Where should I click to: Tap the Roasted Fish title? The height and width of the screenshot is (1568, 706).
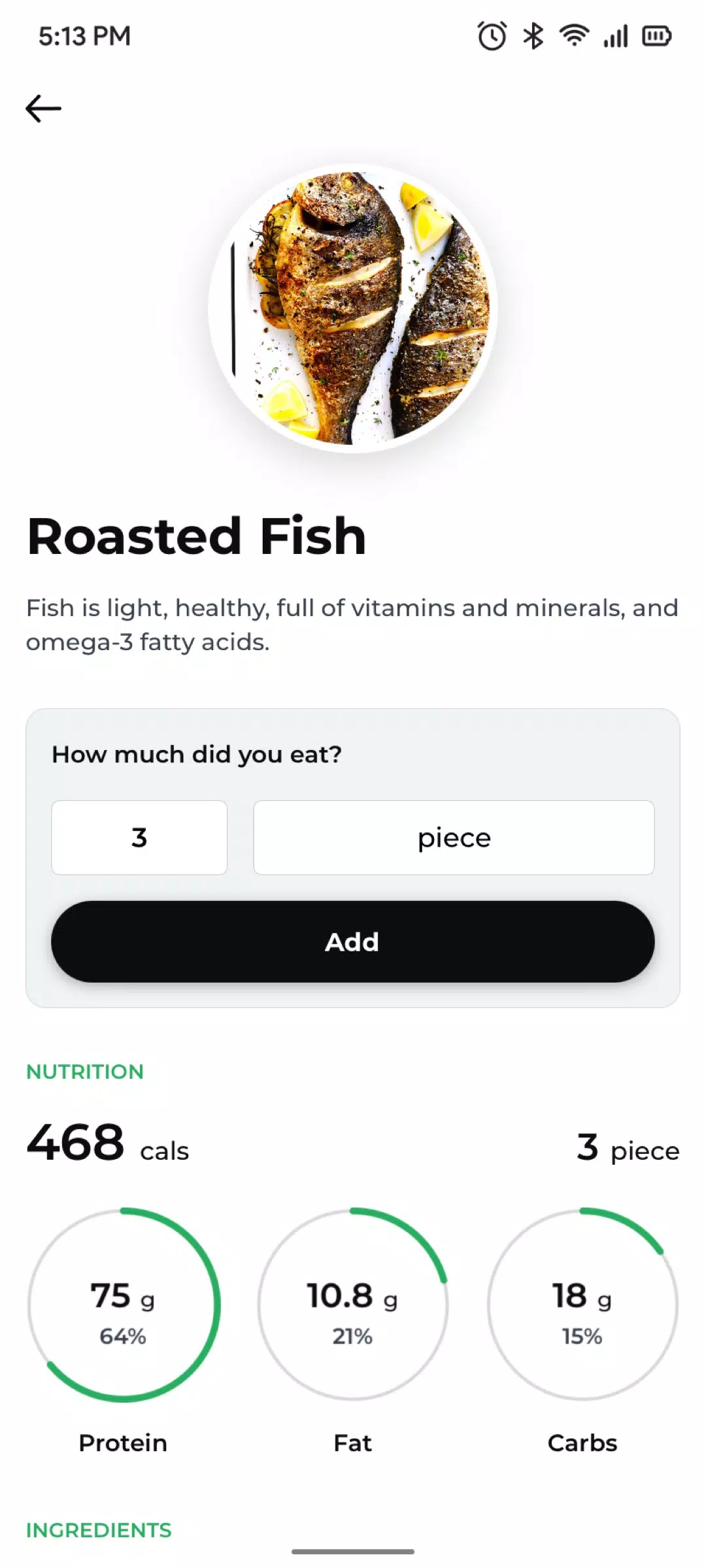pyautogui.click(x=196, y=536)
